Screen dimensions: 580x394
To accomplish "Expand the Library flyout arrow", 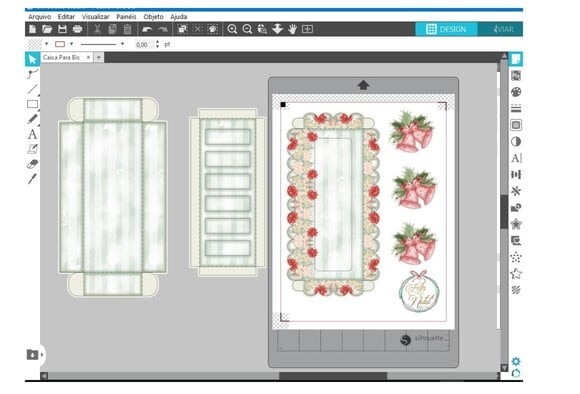I will click(x=42, y=355).
